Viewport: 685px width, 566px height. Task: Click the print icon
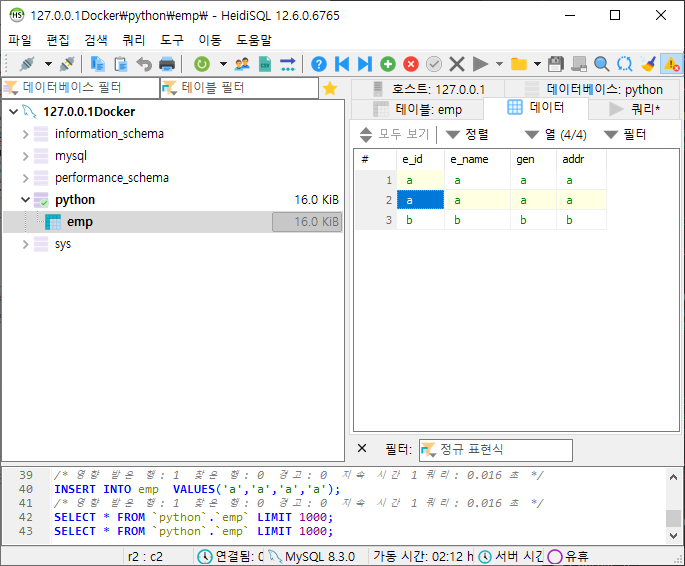click(167, 64)
